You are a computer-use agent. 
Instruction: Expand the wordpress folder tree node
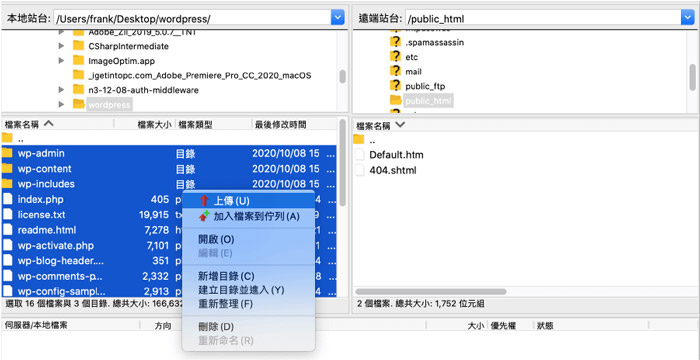[x=62, y=105]
